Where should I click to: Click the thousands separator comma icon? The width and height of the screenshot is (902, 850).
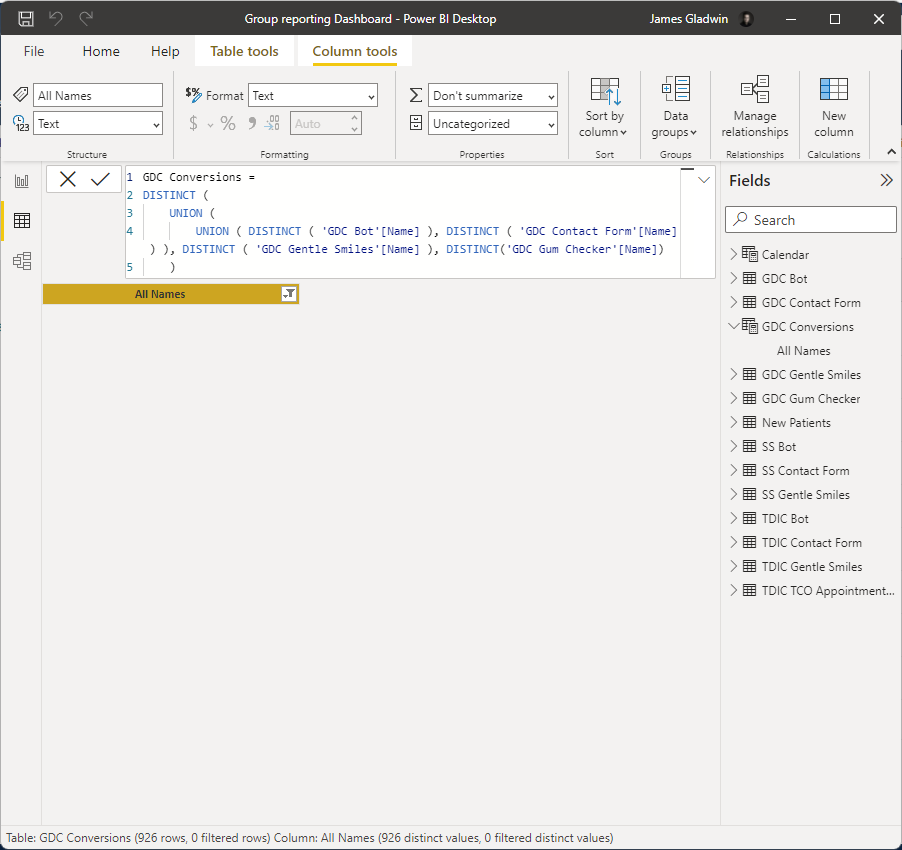252,123
